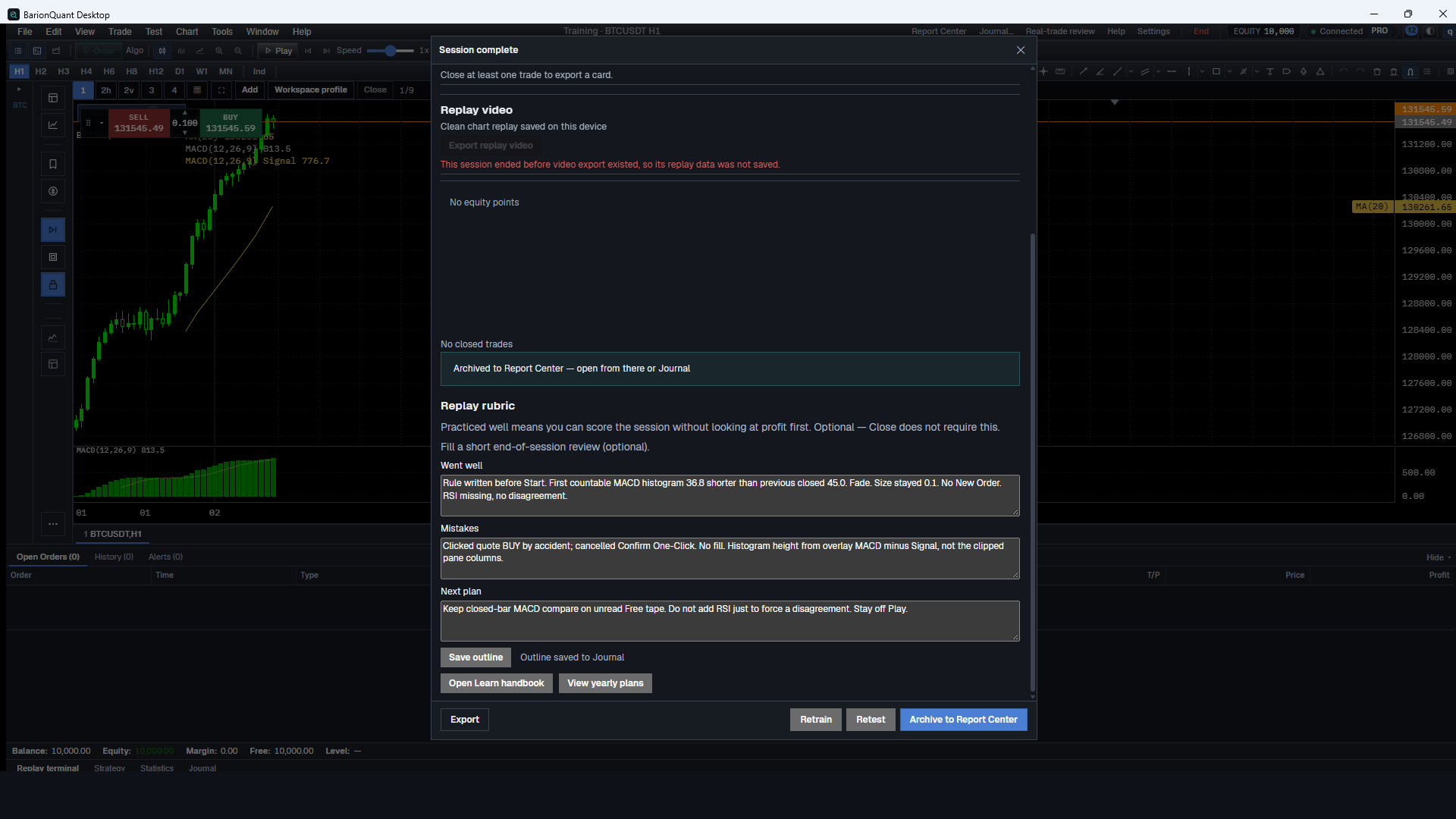
Task: Click the trash delete drawing icon
Action: coord(1377,71)
